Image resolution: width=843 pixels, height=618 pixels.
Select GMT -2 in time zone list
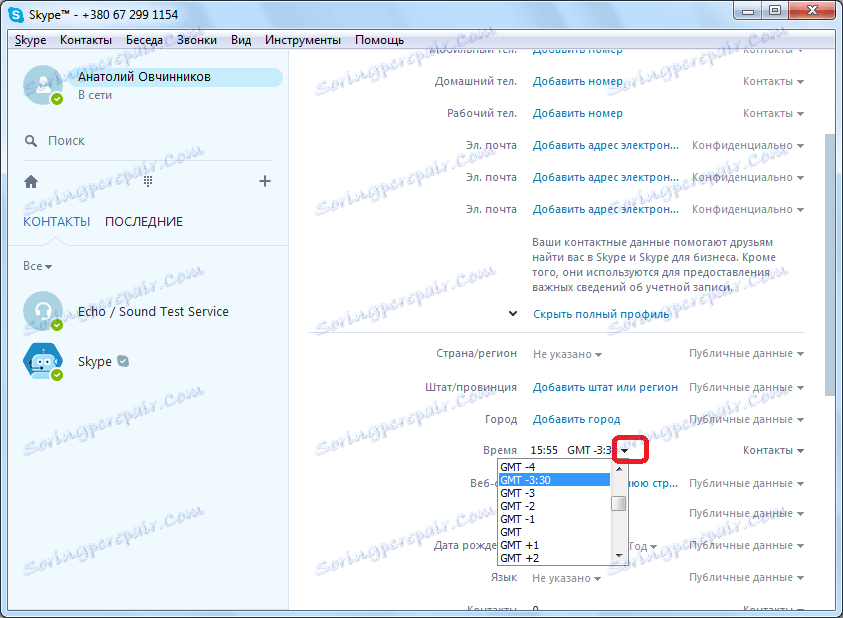[554, 506]
